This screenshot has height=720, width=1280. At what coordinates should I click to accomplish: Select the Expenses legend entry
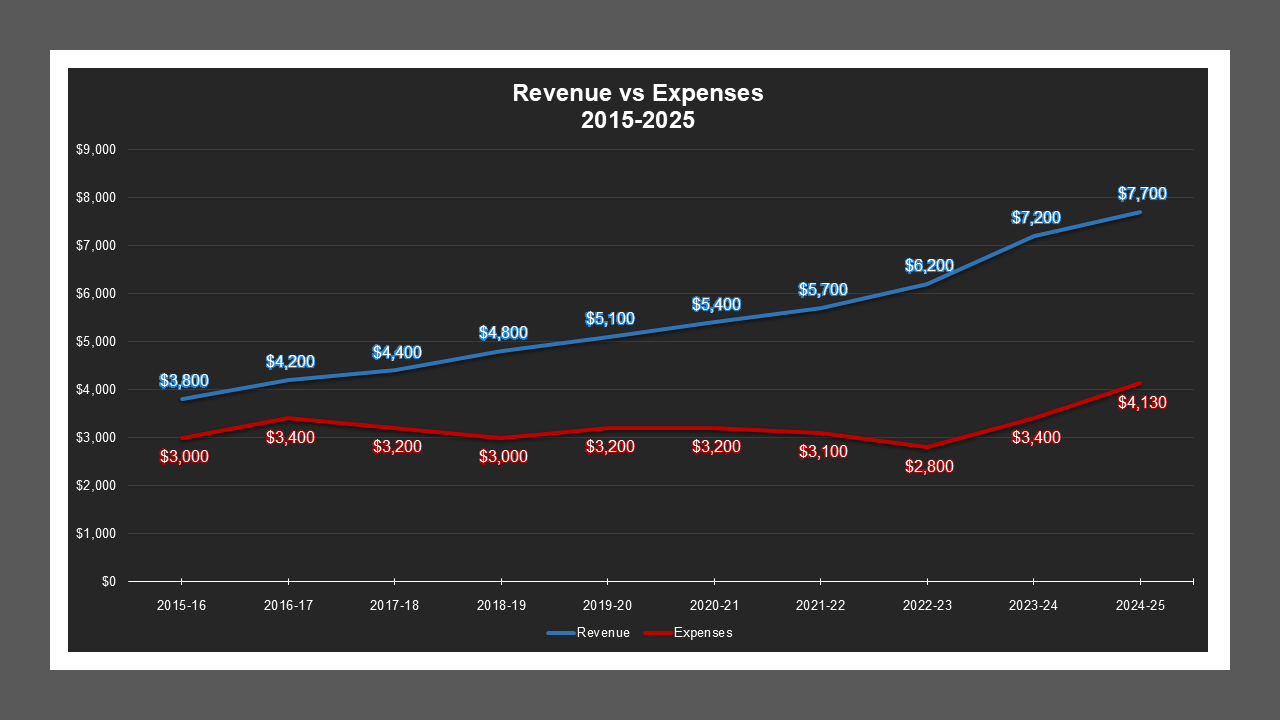[x=703, y=632]
